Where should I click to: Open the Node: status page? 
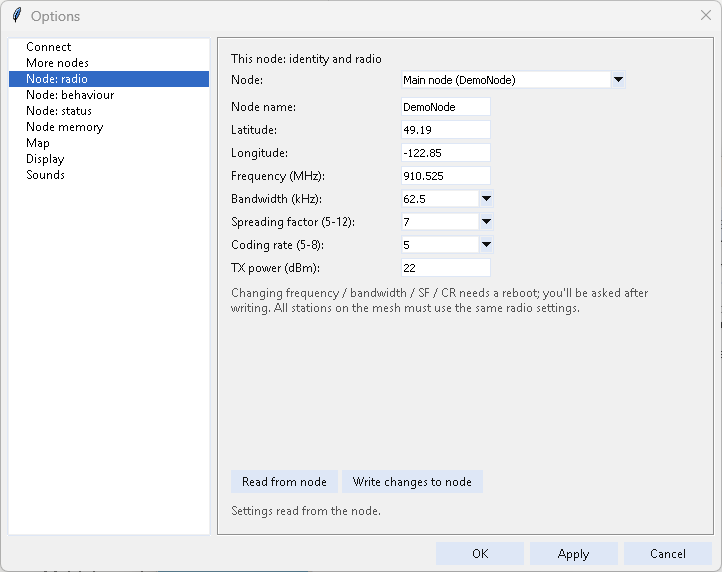(x=109, y=111)
